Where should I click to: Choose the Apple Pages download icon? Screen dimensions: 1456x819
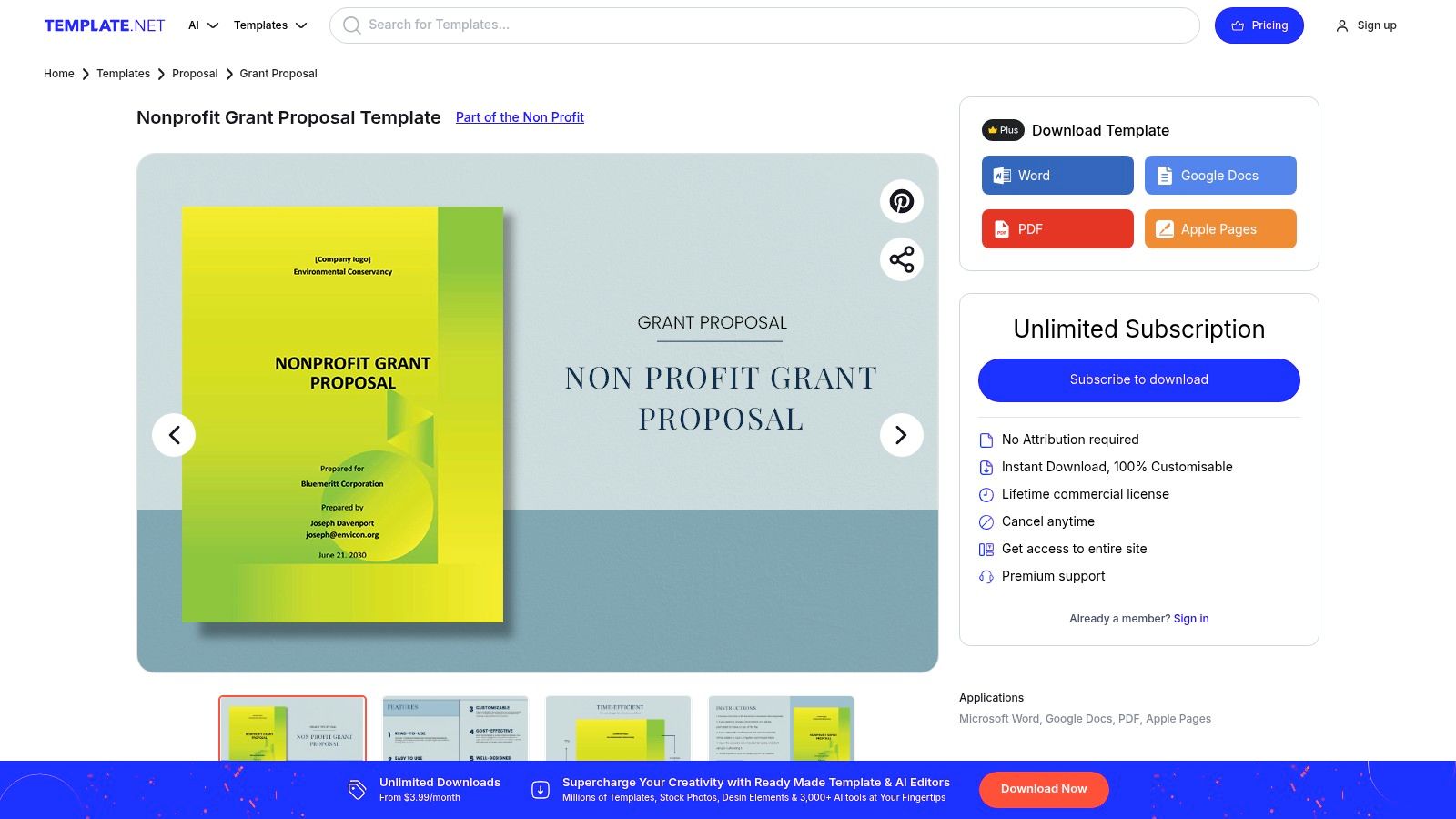(1166, 228)
